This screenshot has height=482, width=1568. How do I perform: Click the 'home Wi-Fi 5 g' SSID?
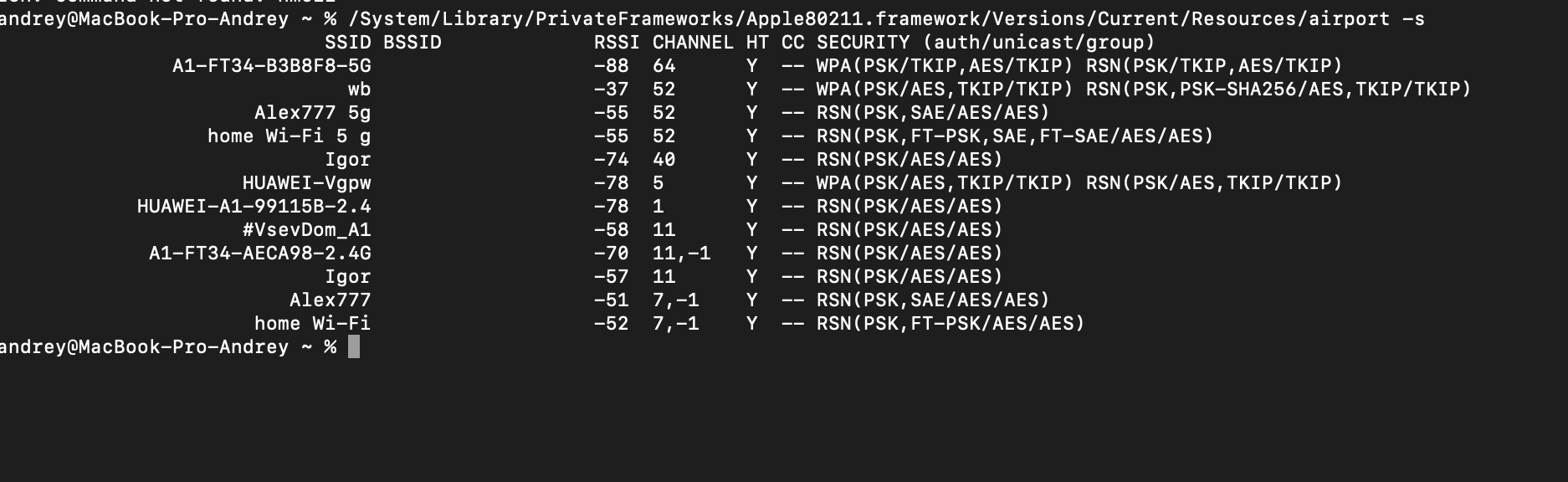click(x=290, y=136)
